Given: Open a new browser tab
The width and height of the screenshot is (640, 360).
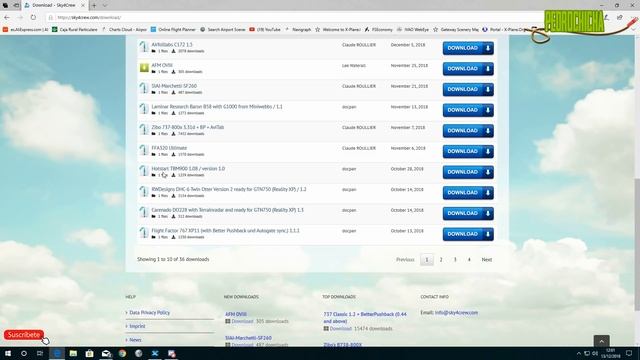Looking at the screenshot, I should (x=94, y=5).
